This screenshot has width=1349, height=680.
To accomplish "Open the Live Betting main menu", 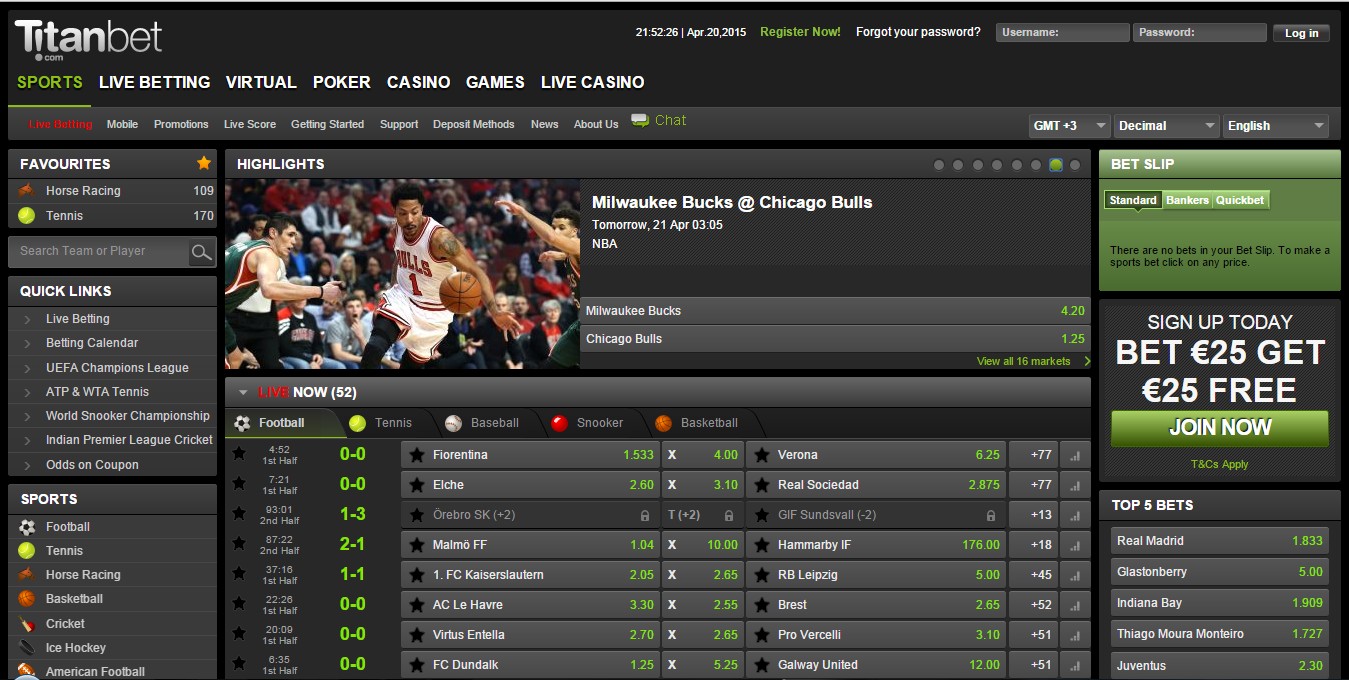I will coord(155,82).
